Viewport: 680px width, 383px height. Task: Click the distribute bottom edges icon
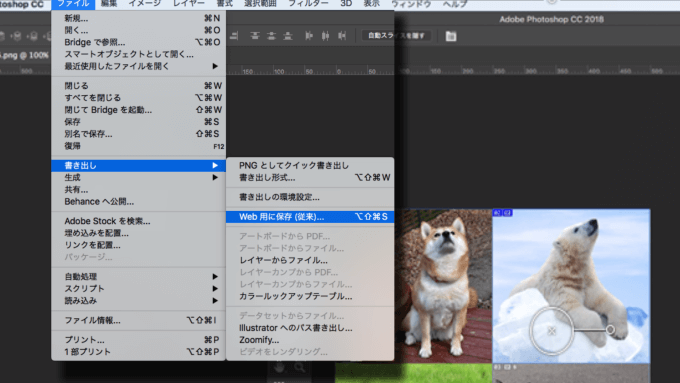(x=288, y=36)
